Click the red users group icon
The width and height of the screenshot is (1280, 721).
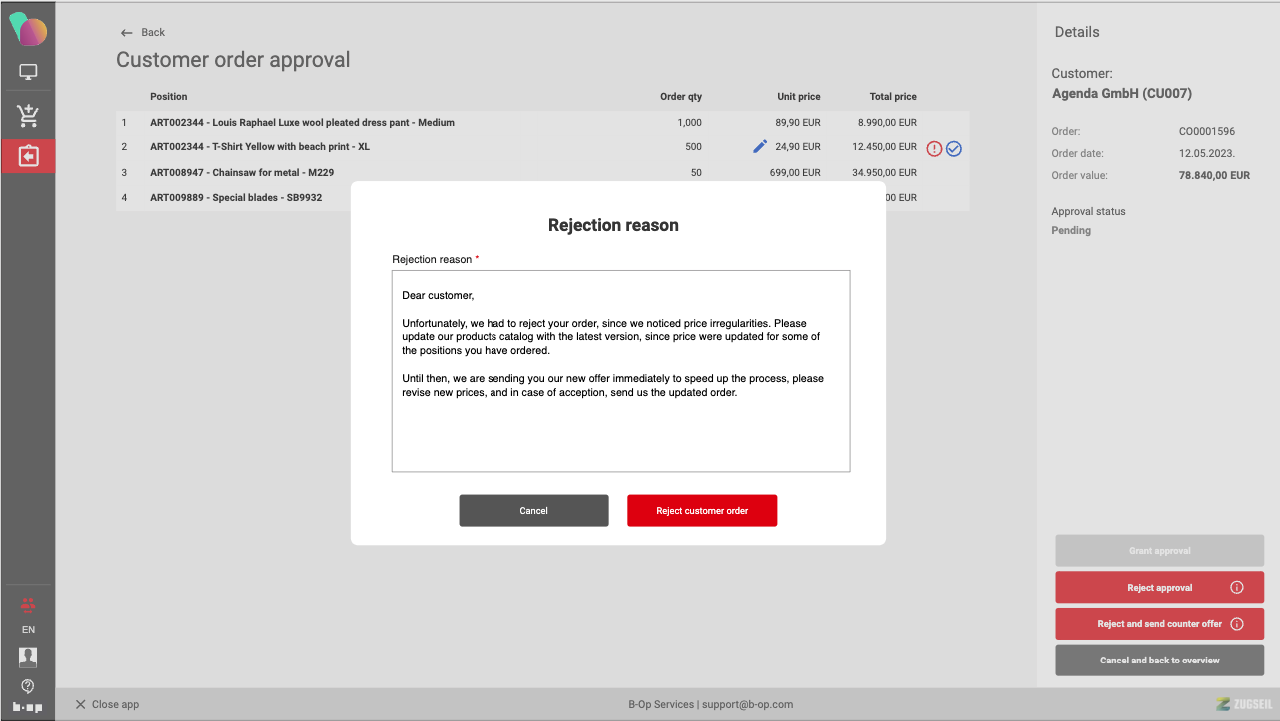pos(28,604)
